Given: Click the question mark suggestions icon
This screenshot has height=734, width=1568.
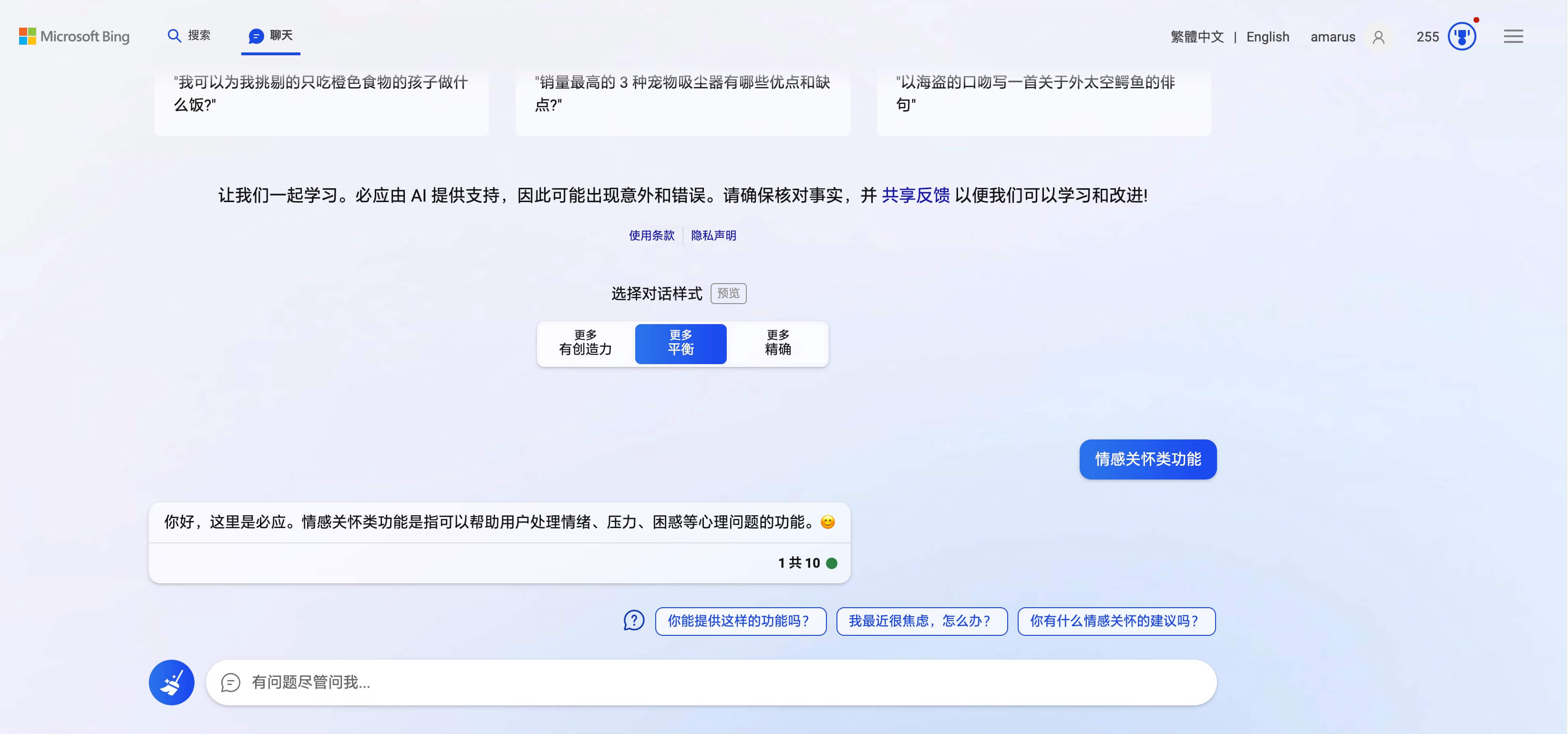Looking at the screenshot, I should (634, 621).
